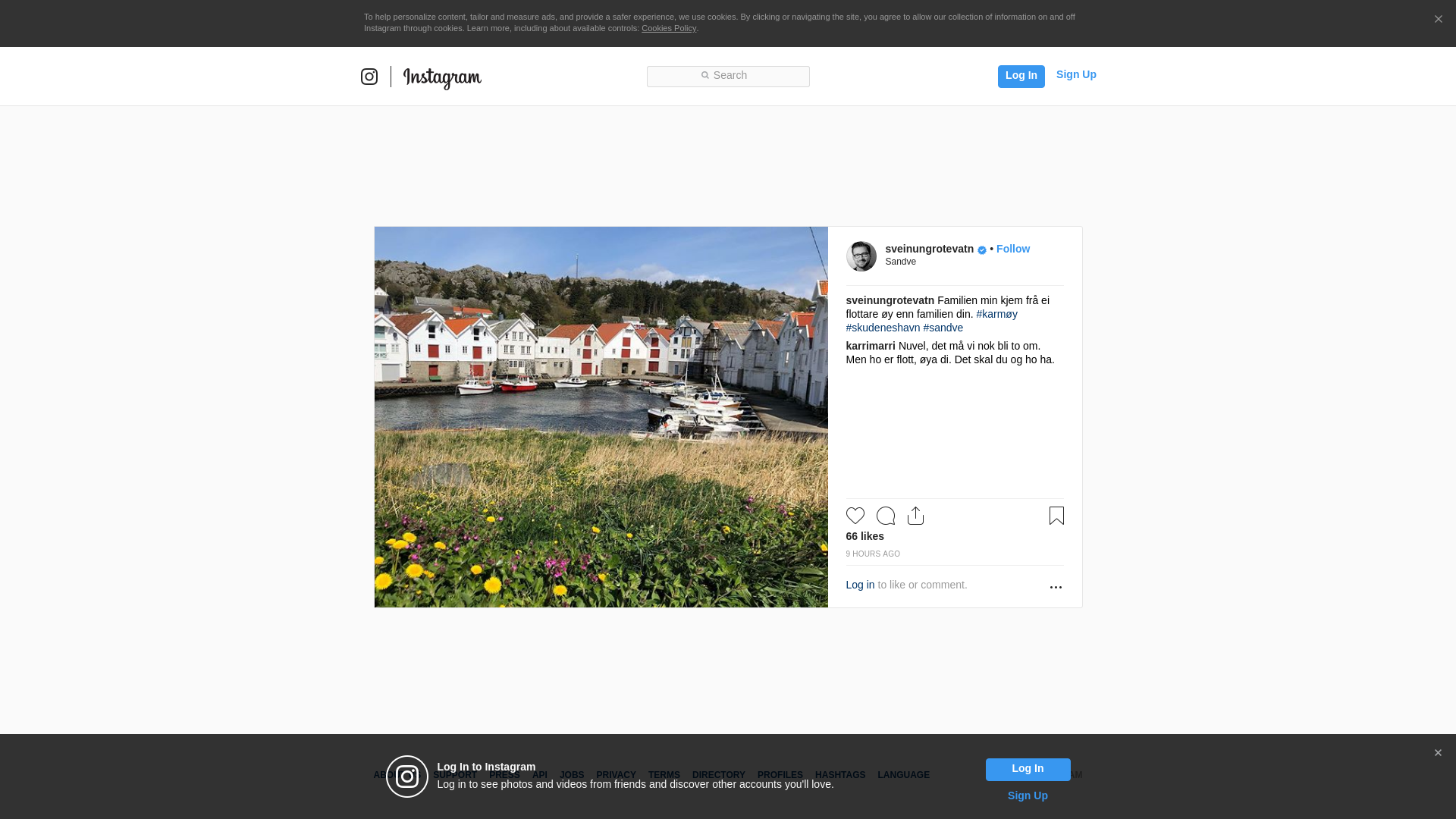Click the Log In button in bottom banner
1456x819 pixels.
click(1028, 770)
